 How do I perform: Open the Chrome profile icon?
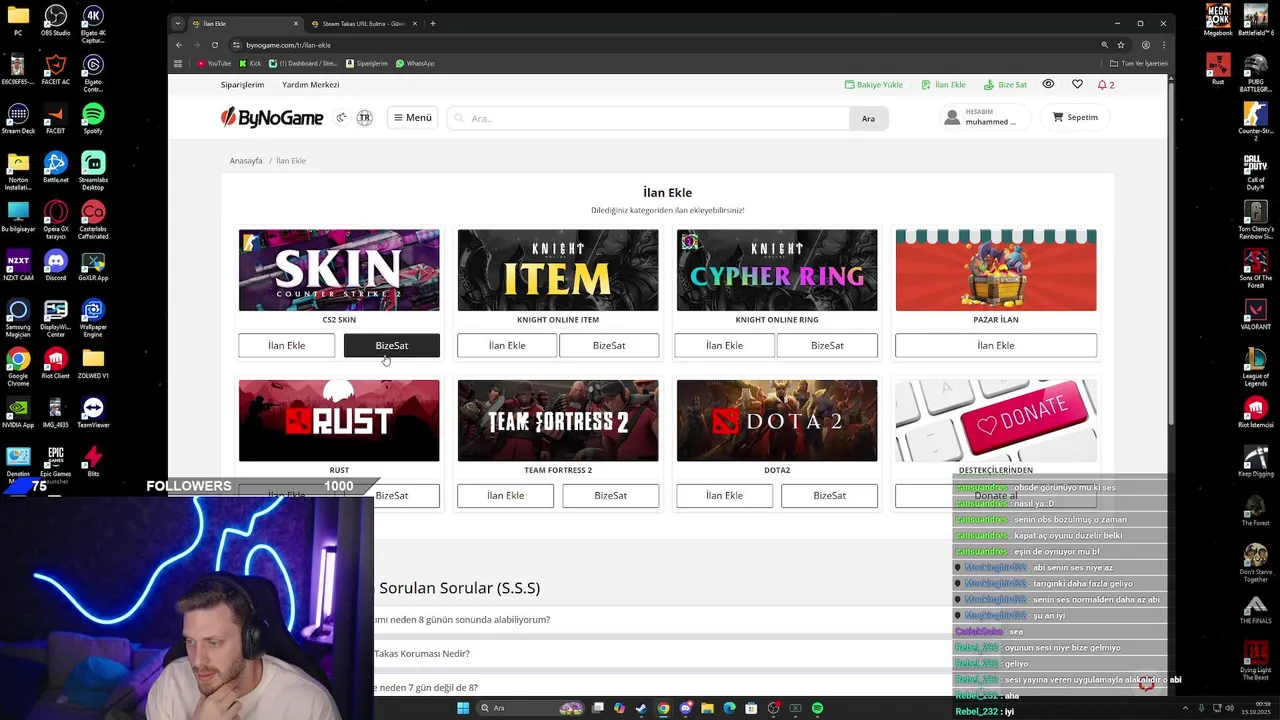click(1146, 45)
